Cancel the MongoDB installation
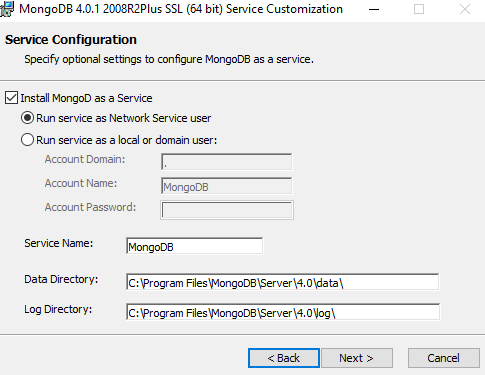This screenshot has height=375, width=485. pos(444,358)
